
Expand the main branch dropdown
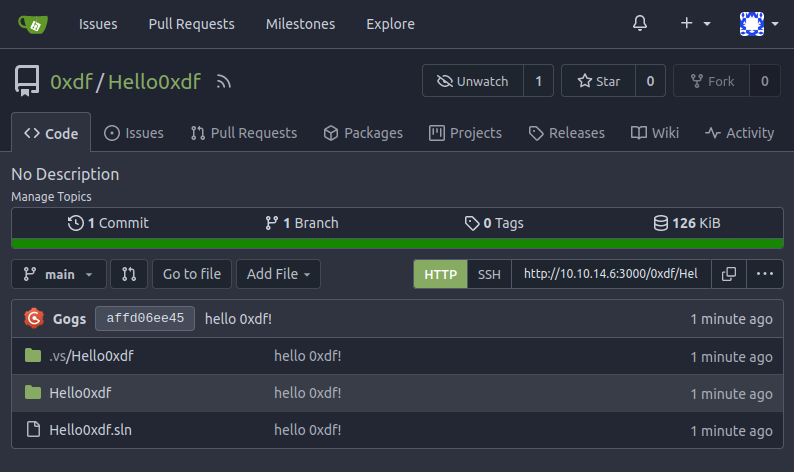point(58,274)
